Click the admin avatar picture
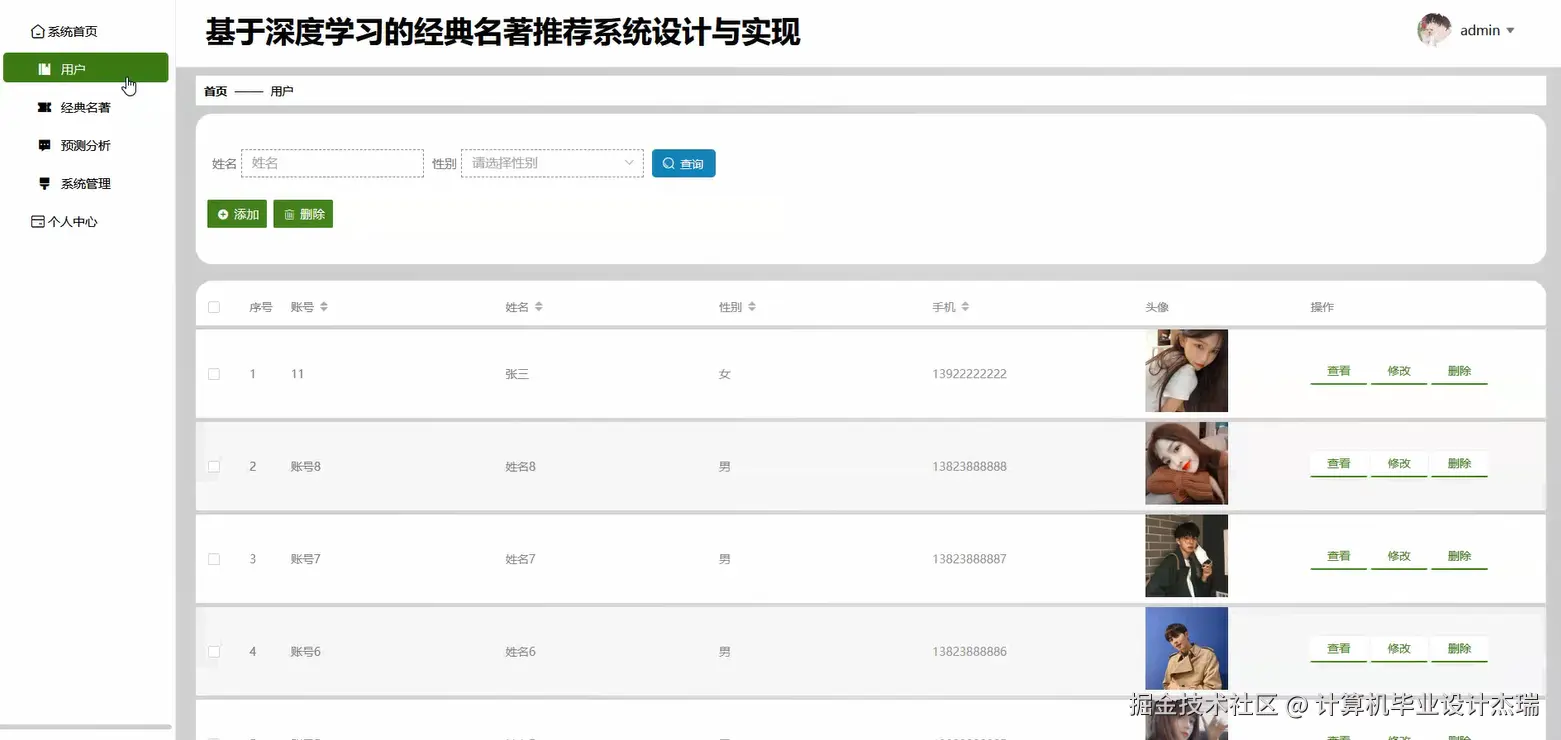This screenshot has width=1561, height=740. click(x=1434, y=30)
